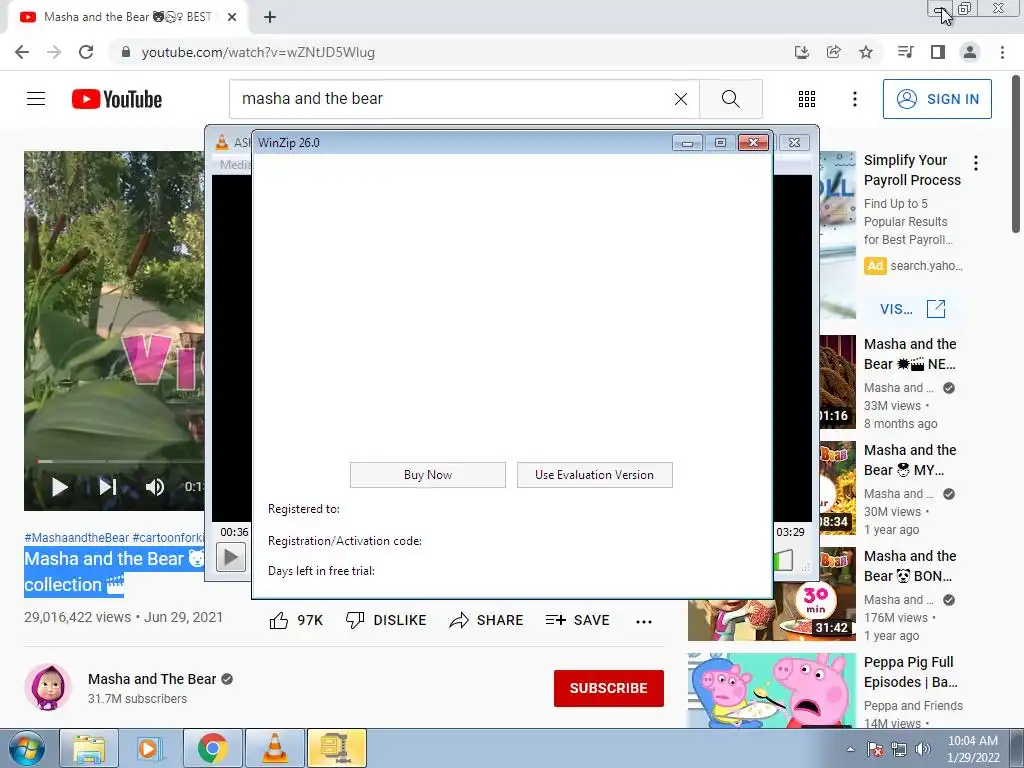Image resolution: width=1024 pixels, height=768 pixels.
Task: Mute the YouTube player volume
Action: point(155,487)
